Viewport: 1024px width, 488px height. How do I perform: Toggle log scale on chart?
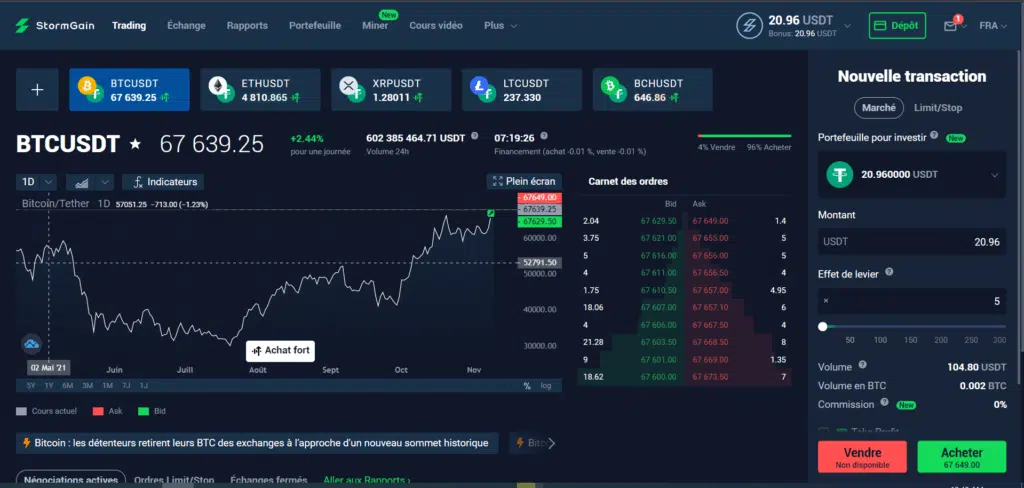[x=546, y=386]
